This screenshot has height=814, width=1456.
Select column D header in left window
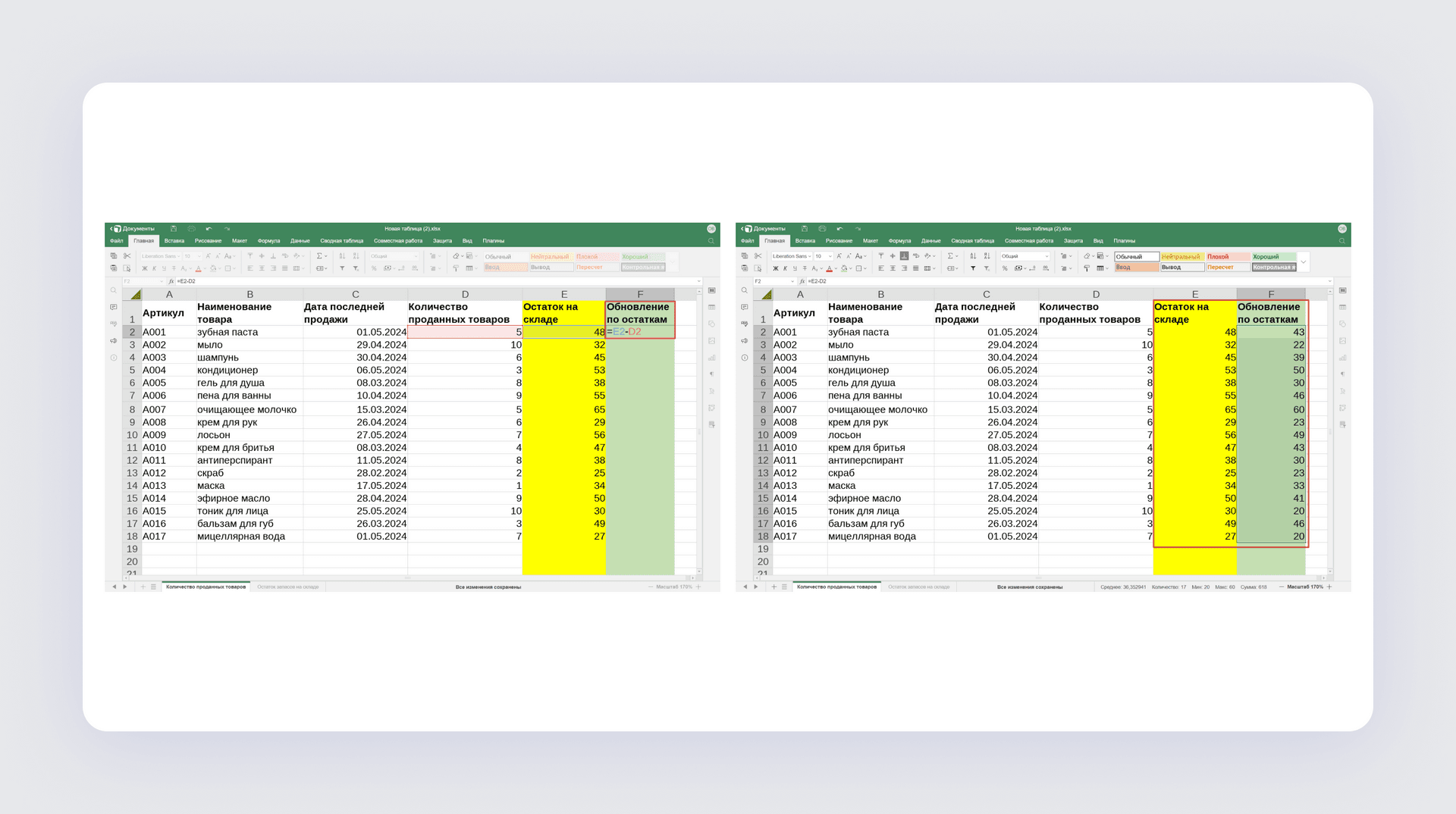point(465,294)
